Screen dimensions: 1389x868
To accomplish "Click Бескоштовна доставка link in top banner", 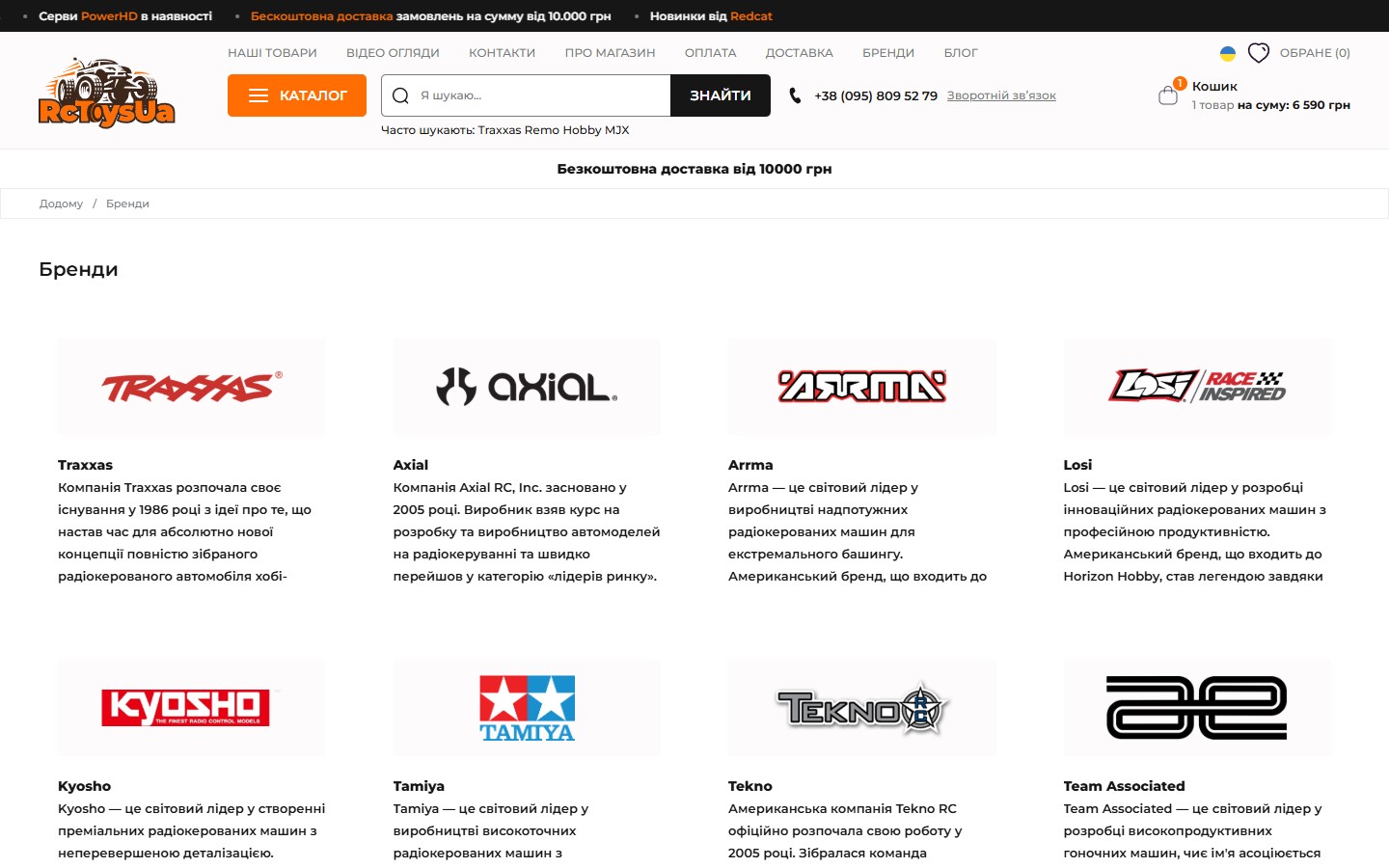I will [321, 16].
